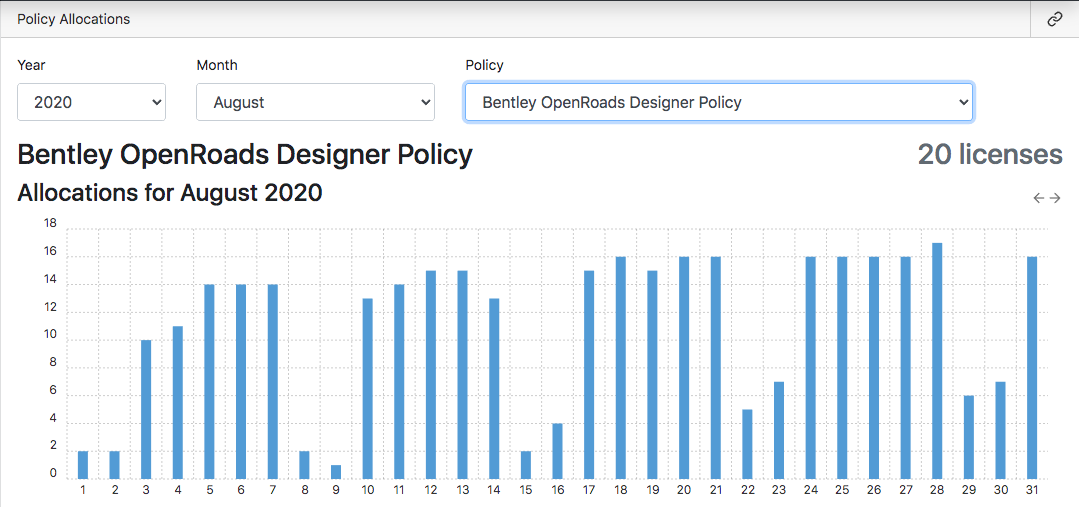The image size is (1079, 507).
Task: Click the x-axis label 15
Action: coord(526,490)
